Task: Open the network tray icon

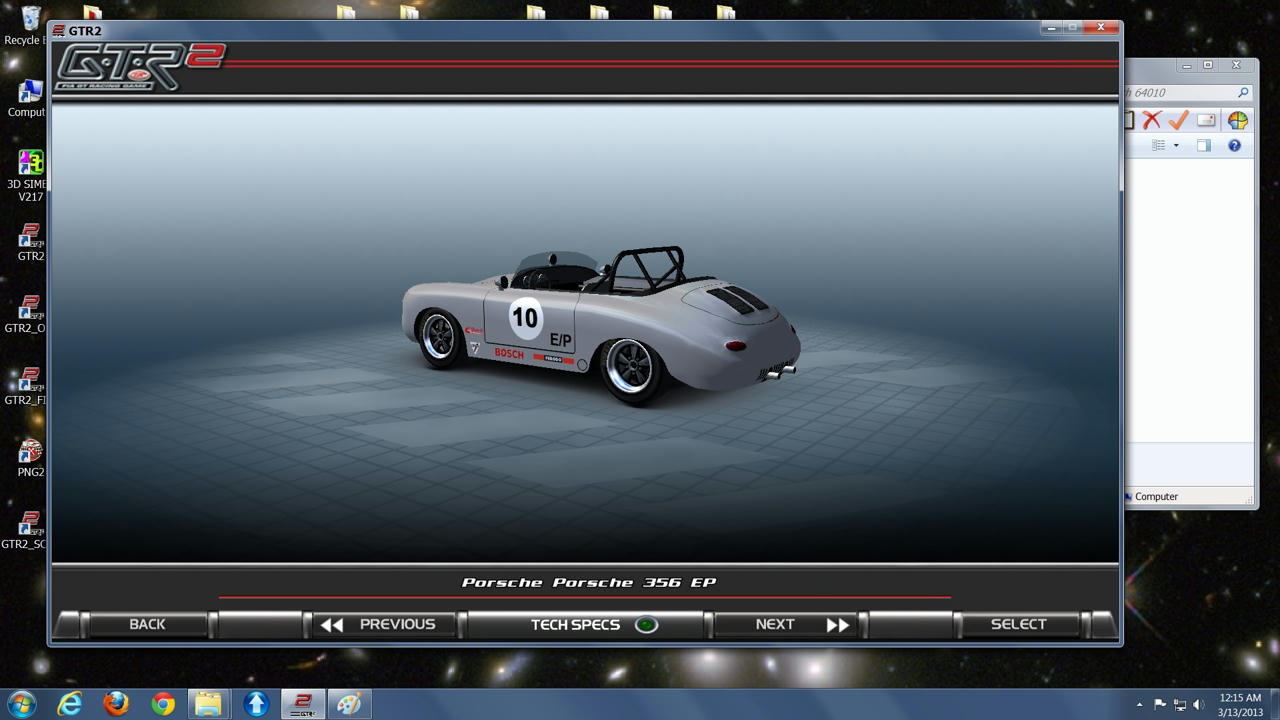Action: point(1180,705)
